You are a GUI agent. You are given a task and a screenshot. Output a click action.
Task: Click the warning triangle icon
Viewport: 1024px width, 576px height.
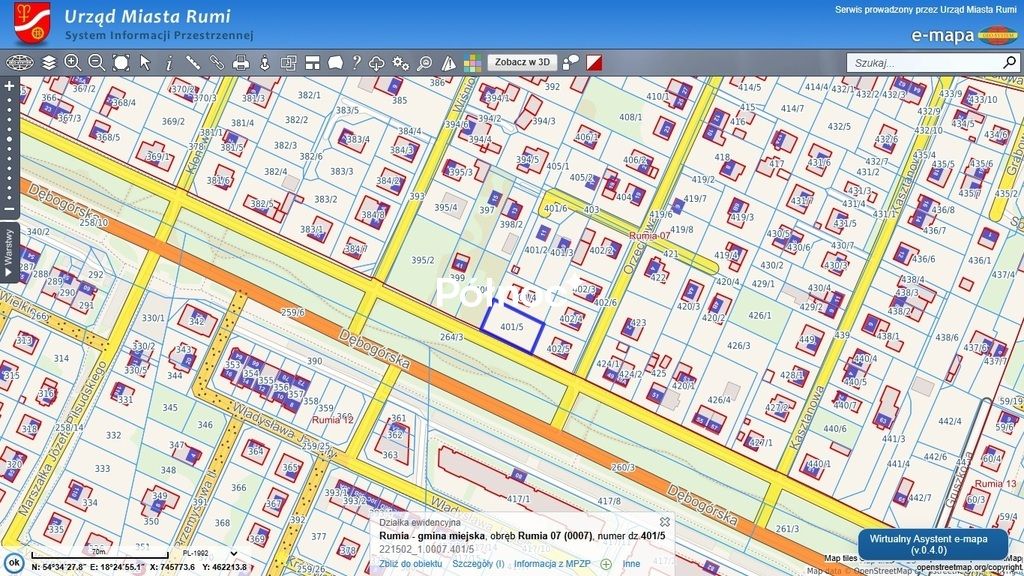click(449, 63)
